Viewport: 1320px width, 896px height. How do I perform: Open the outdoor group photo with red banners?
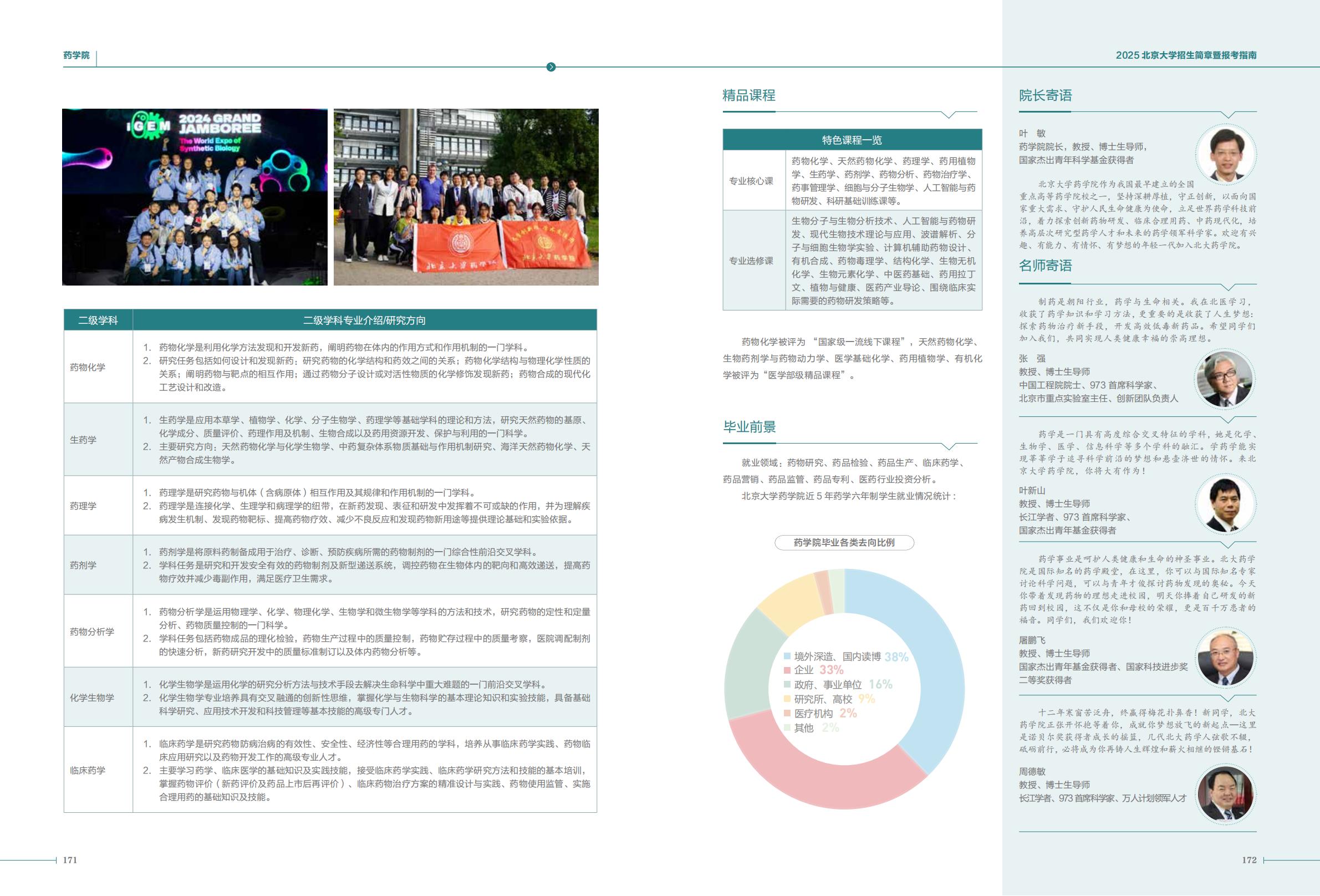(466, 197)
